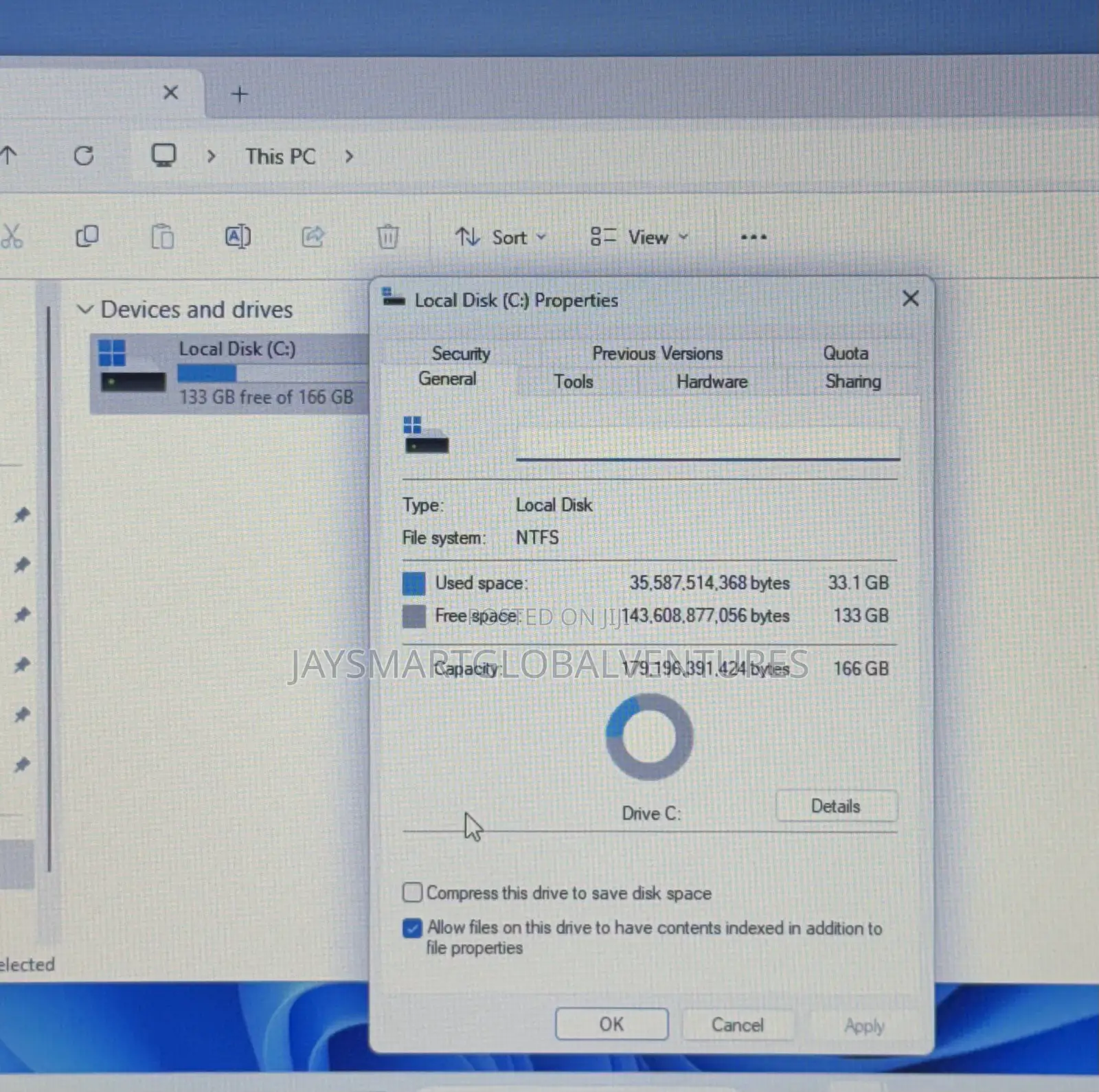
Task: Collapse the Devices and drives group
Action: (x=84, y=309)
